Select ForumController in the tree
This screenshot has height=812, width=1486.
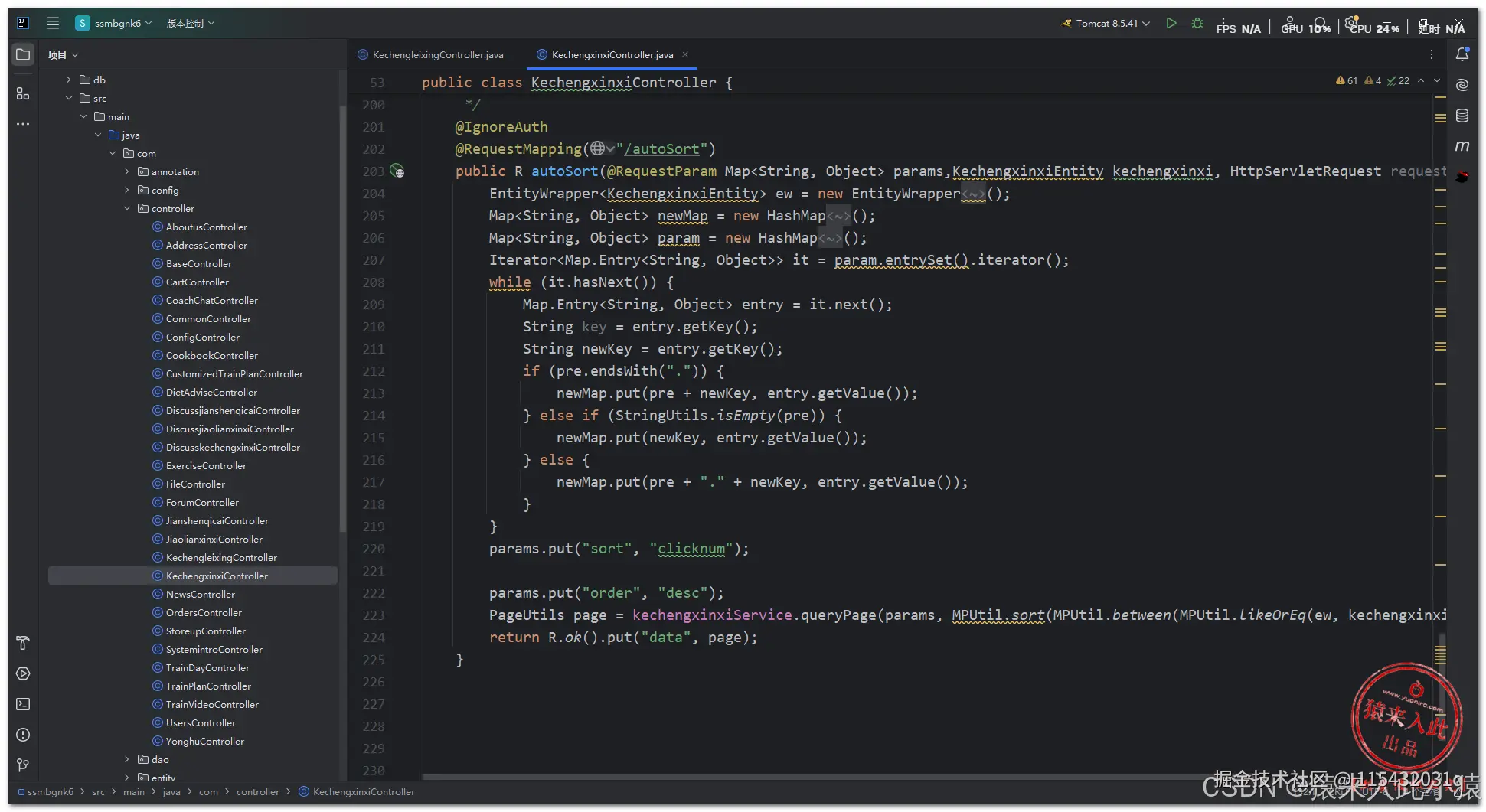click(202, 502)
